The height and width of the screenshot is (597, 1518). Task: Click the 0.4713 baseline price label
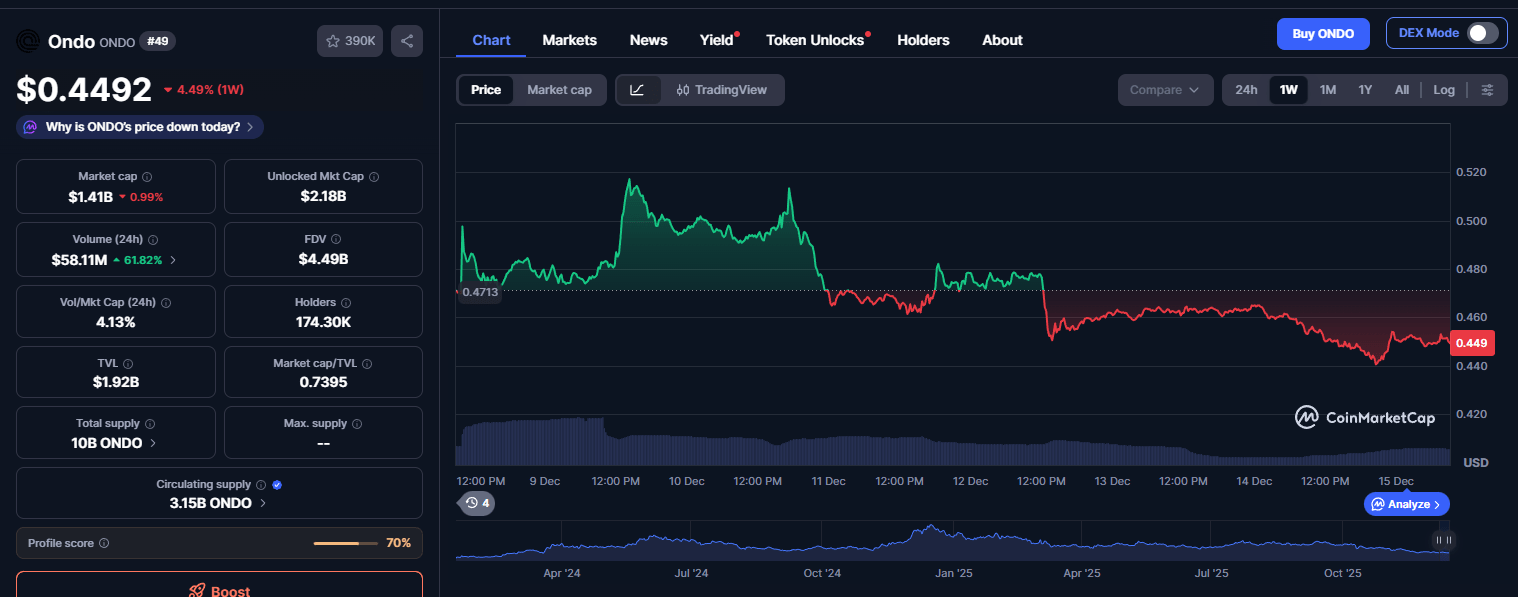[x=478, y=292]
